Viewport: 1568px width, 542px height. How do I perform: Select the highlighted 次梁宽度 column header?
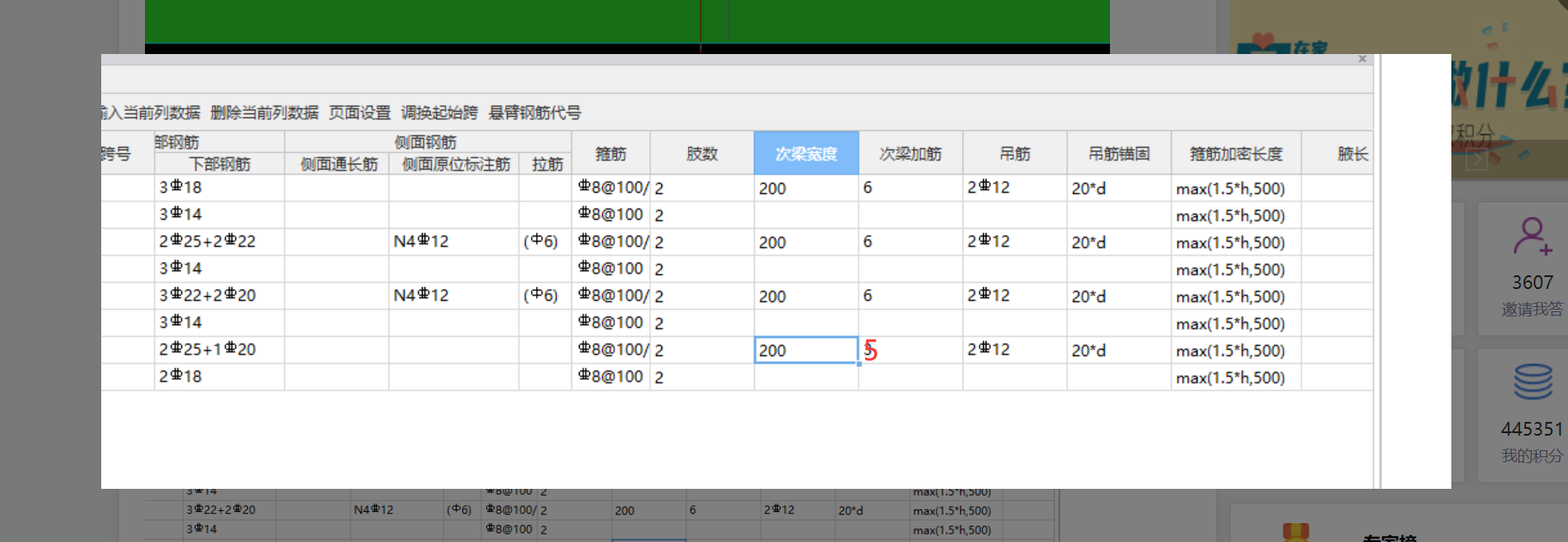[806, 154]
